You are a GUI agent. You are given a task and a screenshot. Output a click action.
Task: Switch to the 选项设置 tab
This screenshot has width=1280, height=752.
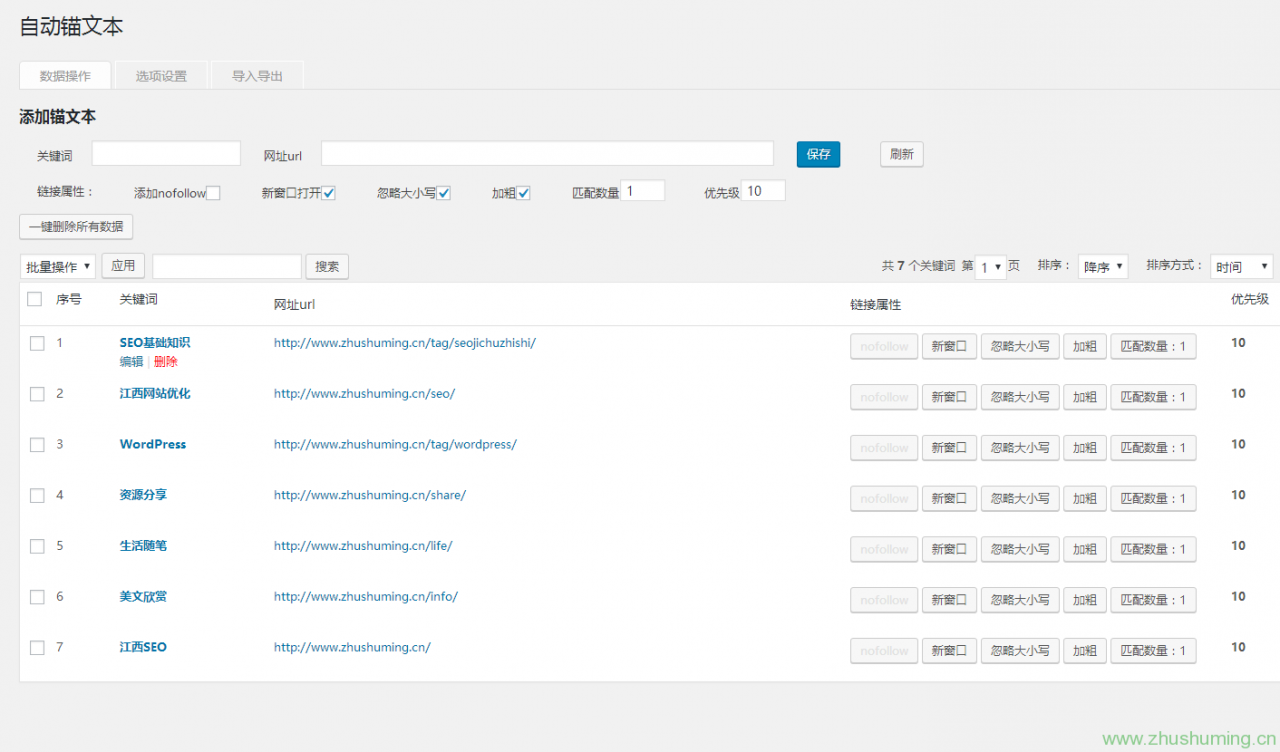pos(161,76)
